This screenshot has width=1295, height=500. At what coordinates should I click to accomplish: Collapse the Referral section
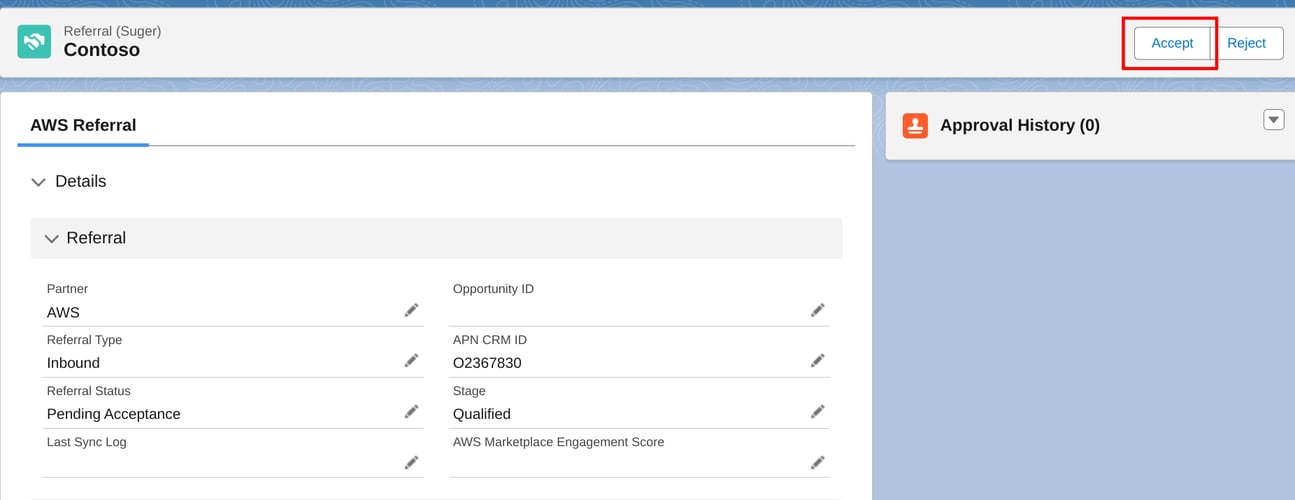tap(52, 239)
